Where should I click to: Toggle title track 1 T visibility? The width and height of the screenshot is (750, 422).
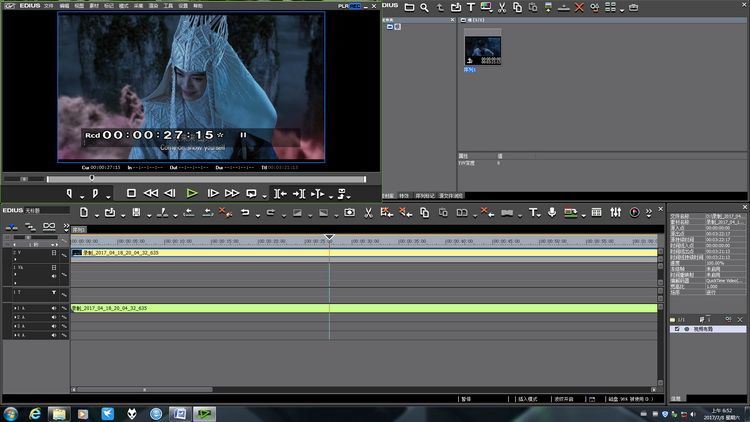[54, 292]
